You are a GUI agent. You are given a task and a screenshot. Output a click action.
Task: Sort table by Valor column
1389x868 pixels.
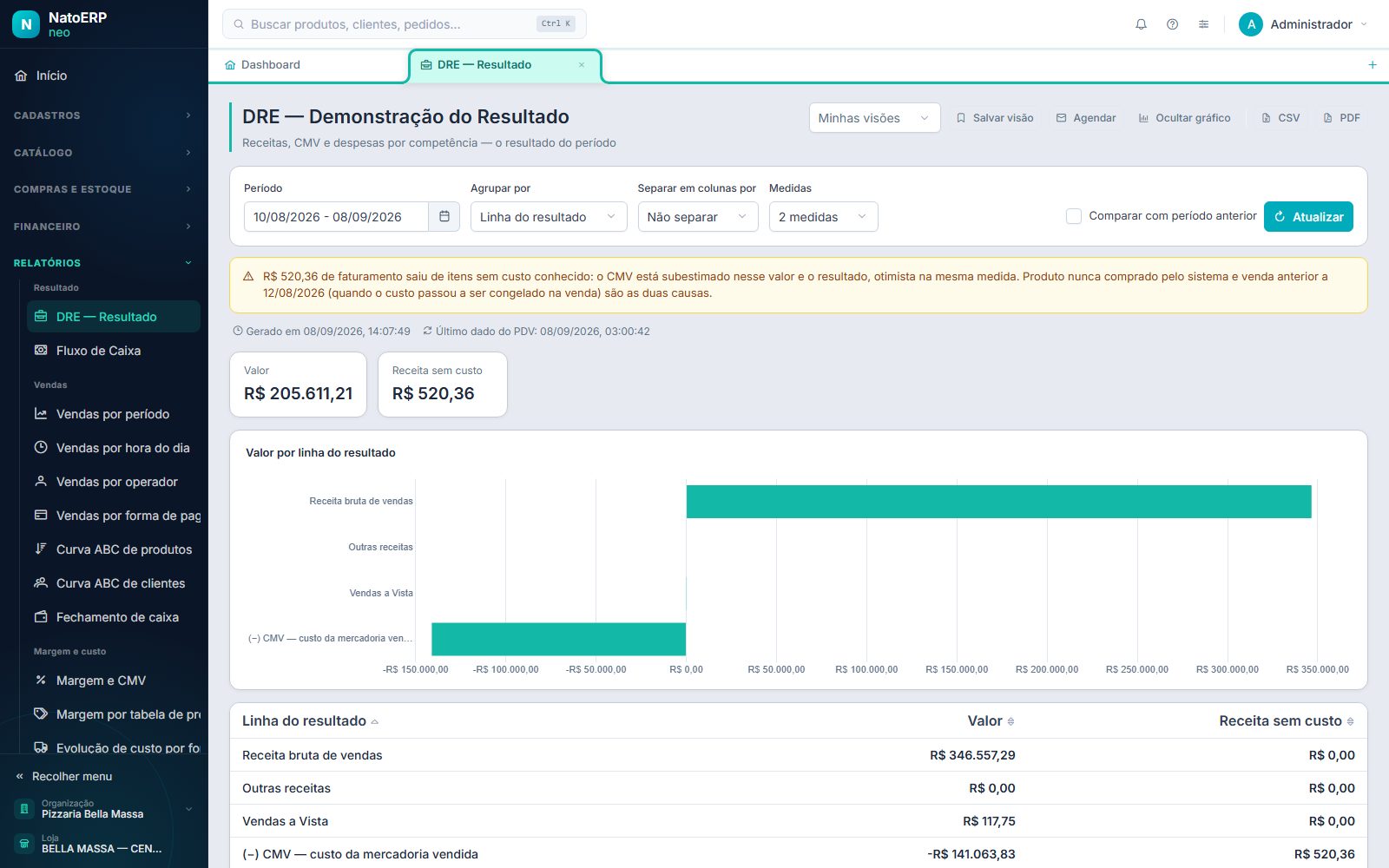991,721
